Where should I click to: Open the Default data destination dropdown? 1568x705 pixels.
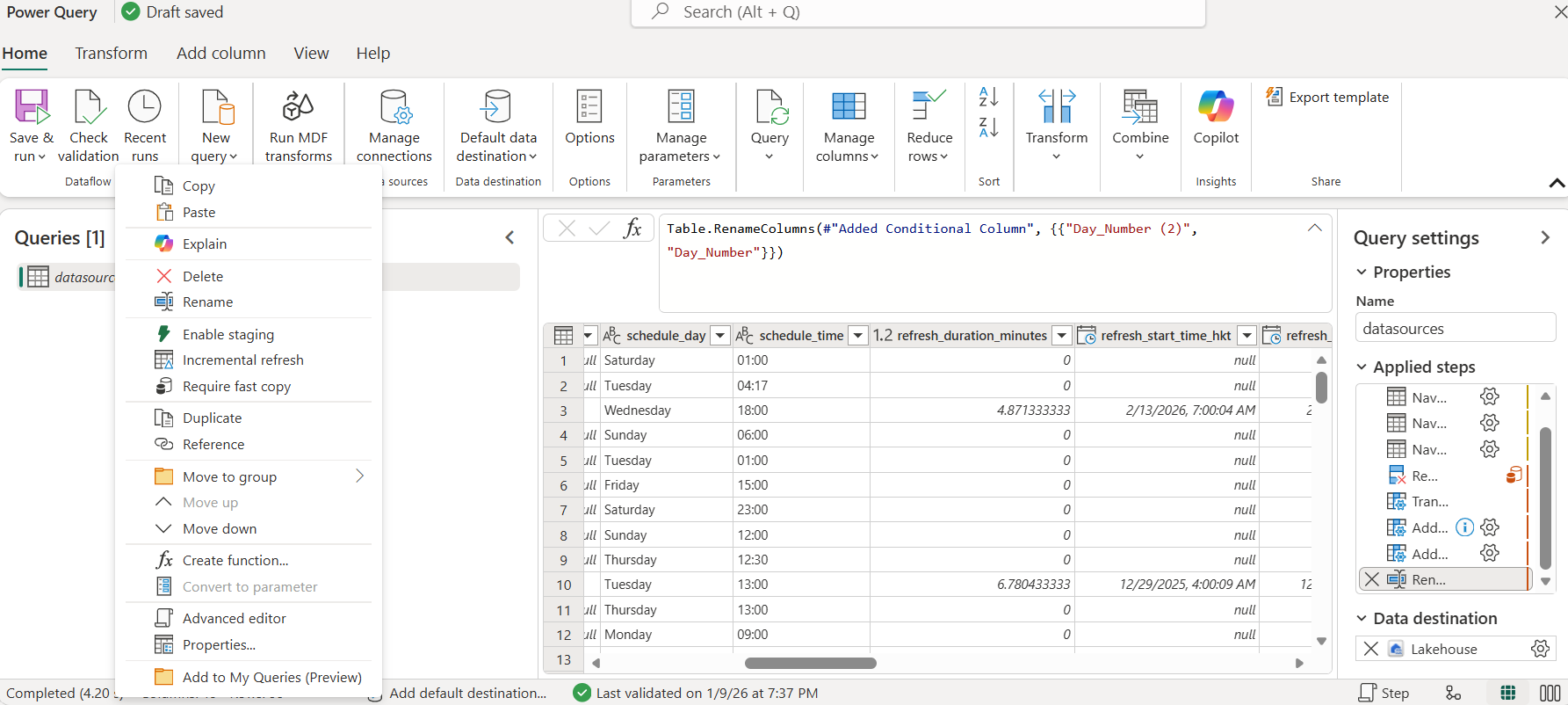[x=498, y=126]
